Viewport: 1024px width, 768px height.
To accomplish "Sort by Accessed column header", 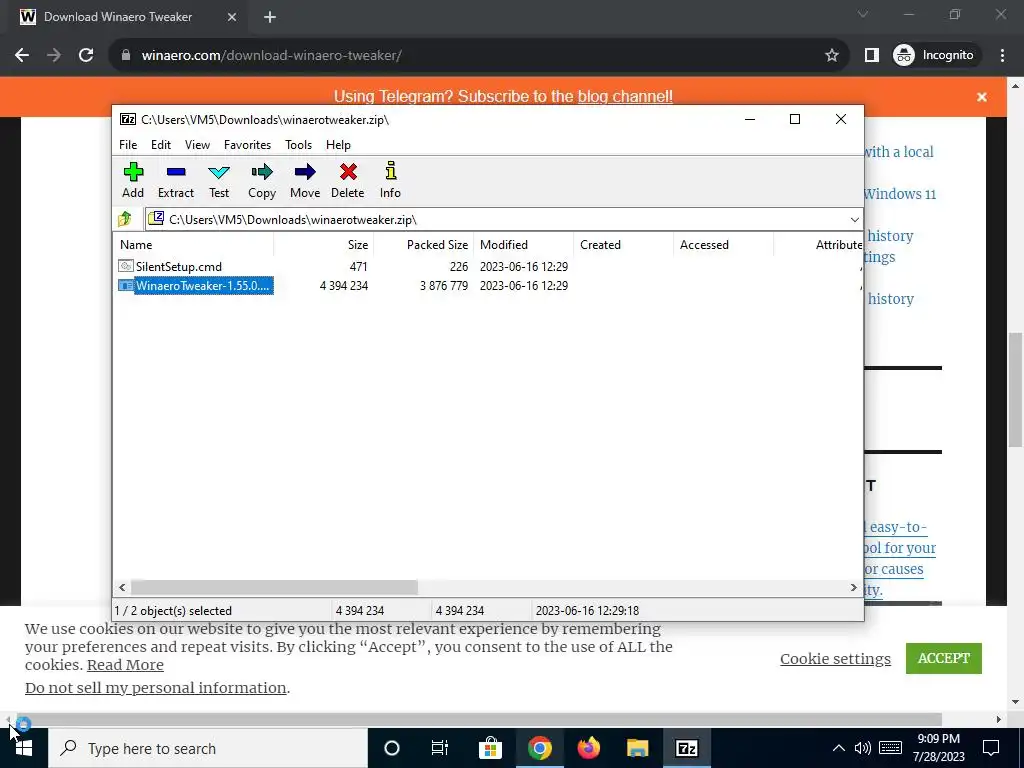I will point(723,245).
